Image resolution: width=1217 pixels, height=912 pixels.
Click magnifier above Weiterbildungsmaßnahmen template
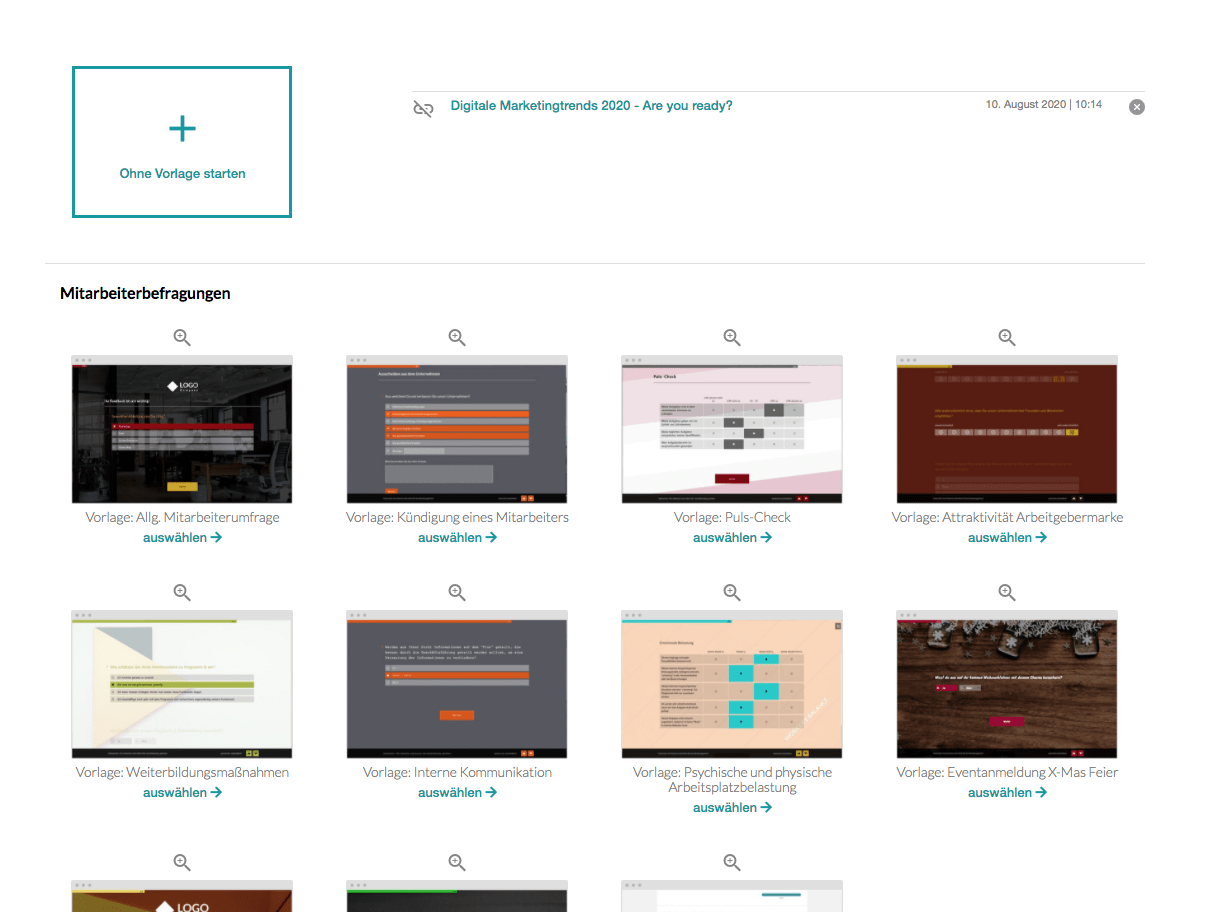coord(182,593)
